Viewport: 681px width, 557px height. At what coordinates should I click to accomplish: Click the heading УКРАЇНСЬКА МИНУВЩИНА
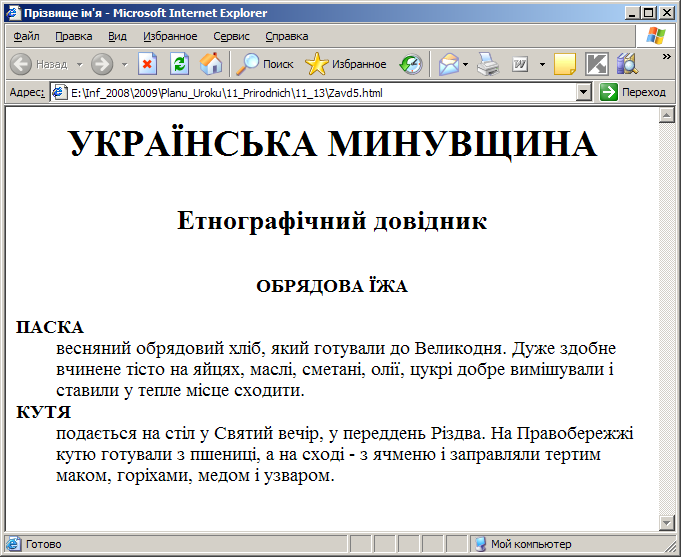pyautogui.click(x=334, y=144)
